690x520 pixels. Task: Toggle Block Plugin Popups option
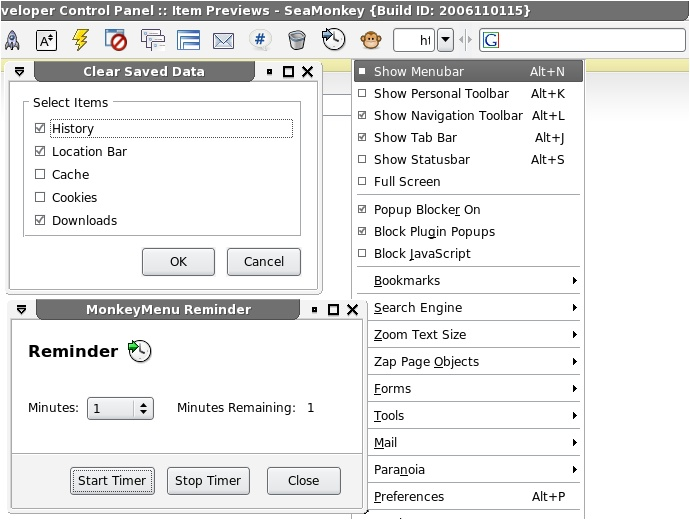click(x=468, y=231)
